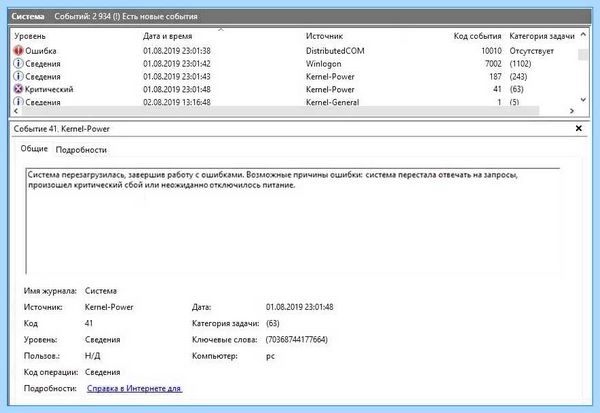Open the Справка в Интернете link

pyautogui.click(x=134, y=388)
